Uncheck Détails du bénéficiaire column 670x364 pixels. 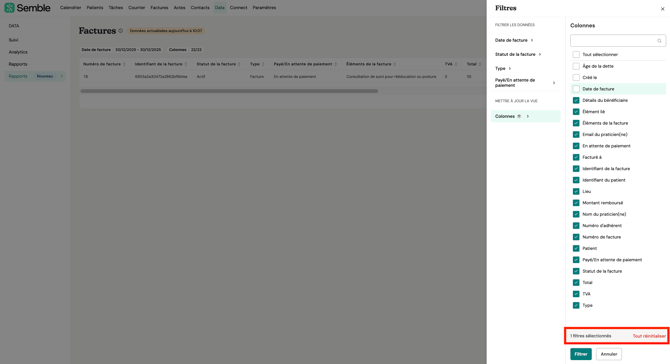point(576,100)
